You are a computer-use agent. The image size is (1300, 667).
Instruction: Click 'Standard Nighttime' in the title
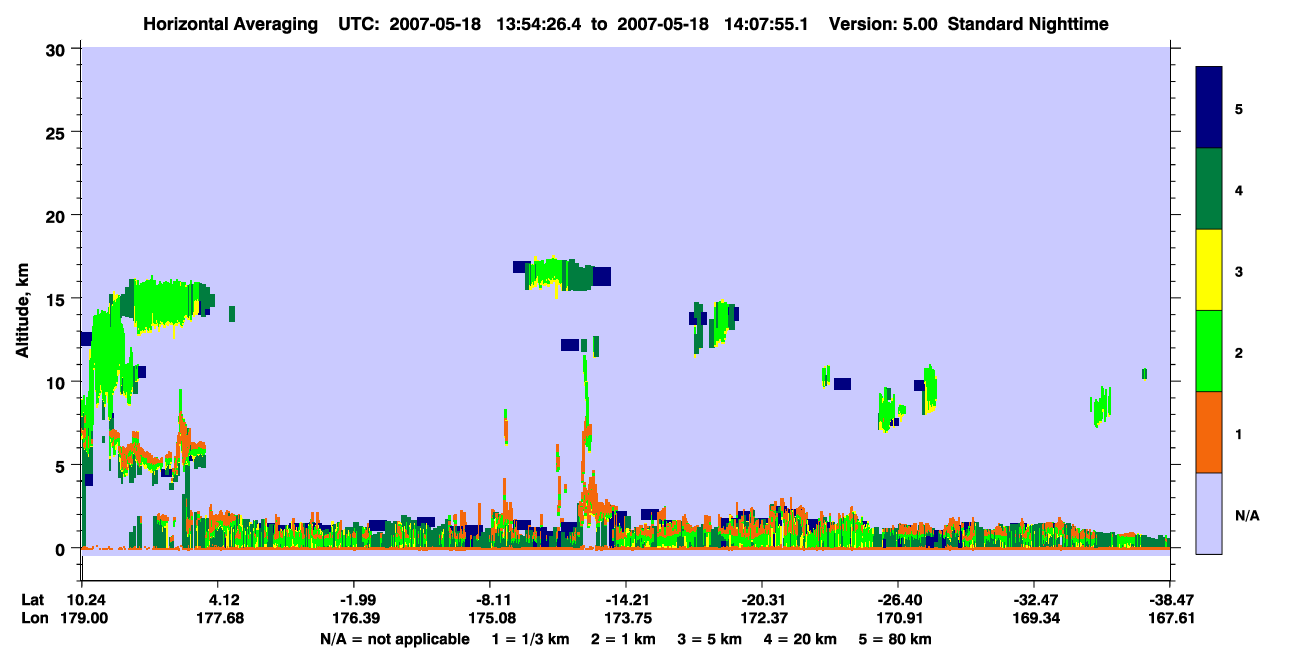pos(1028,24)
